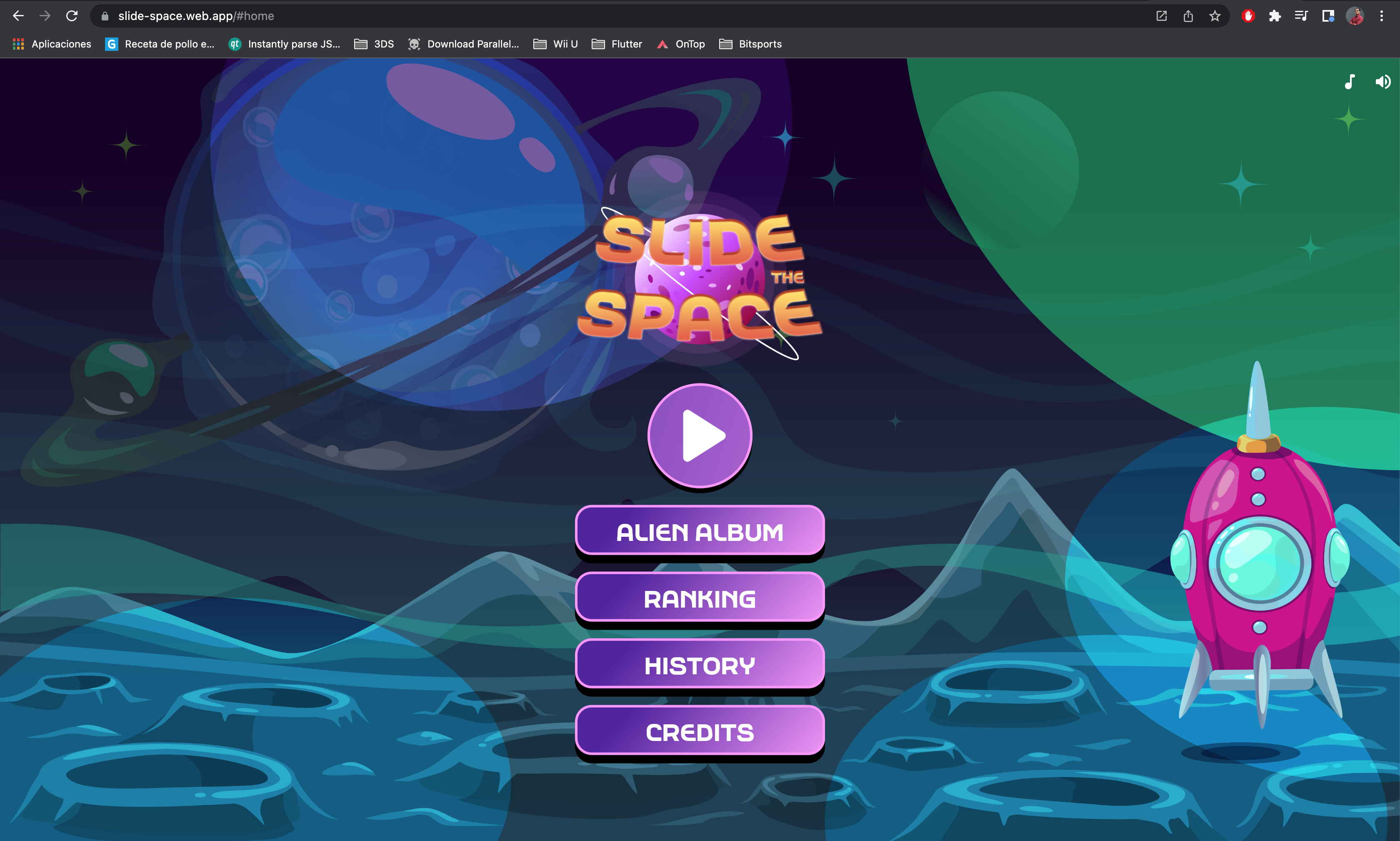
Task: Open the Ranking leaderboard
Action: tap(700, 598)
